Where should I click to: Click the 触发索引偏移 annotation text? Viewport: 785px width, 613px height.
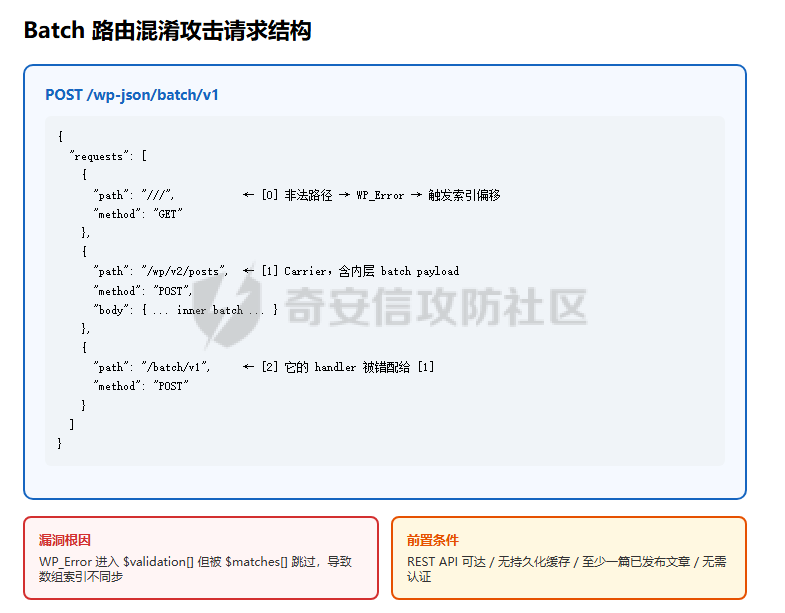[464, 195]
